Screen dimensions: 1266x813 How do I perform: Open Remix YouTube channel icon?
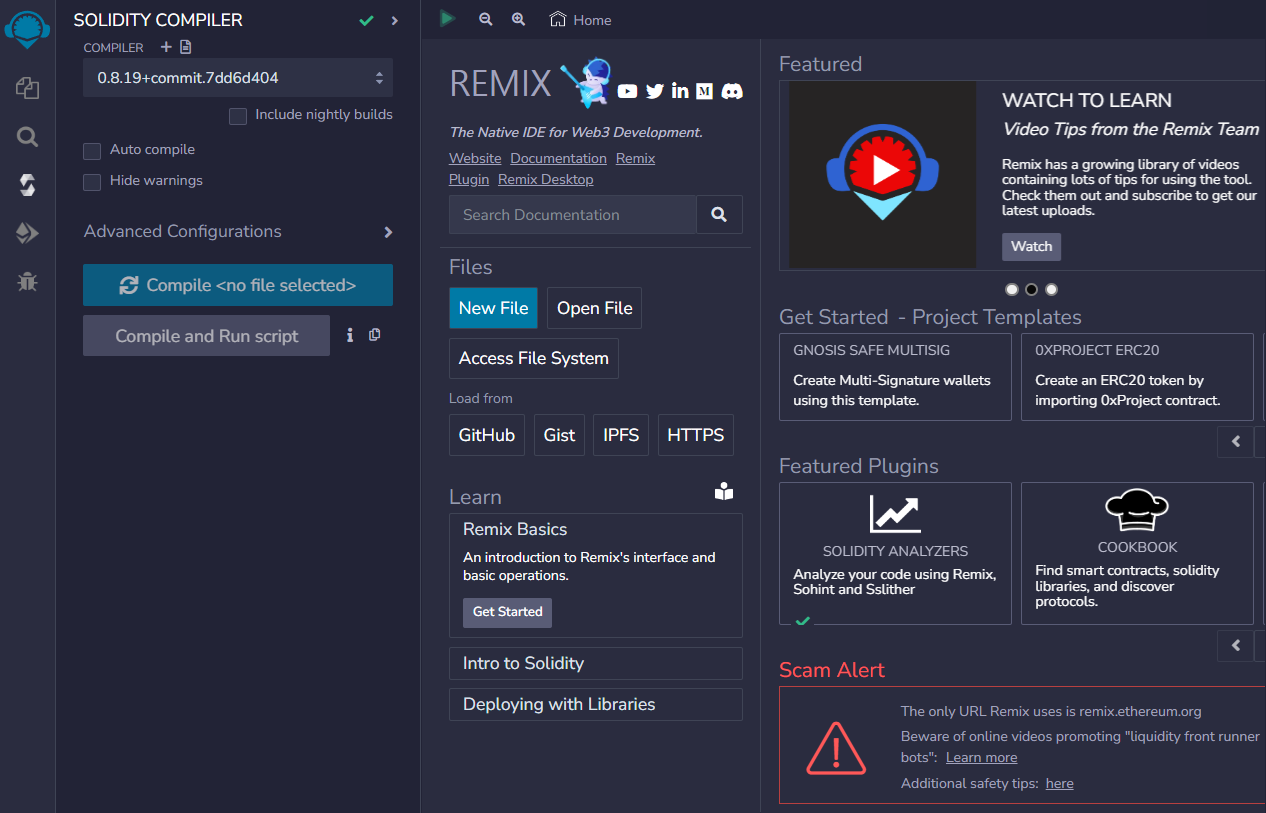click(627, 91)
